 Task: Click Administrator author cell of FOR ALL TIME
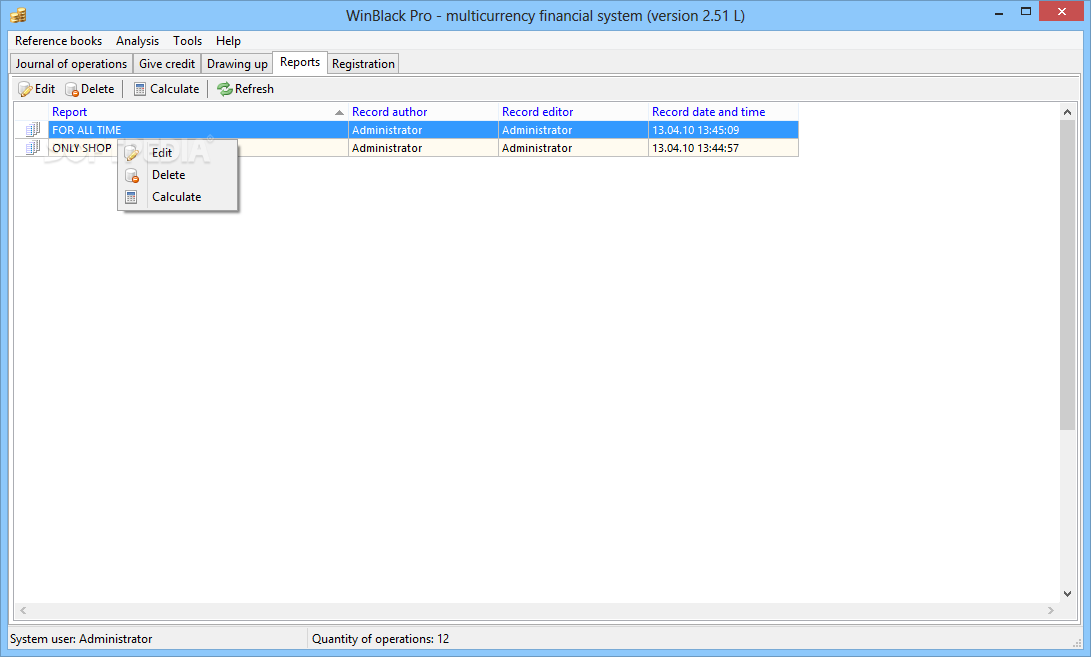[423, 129]
